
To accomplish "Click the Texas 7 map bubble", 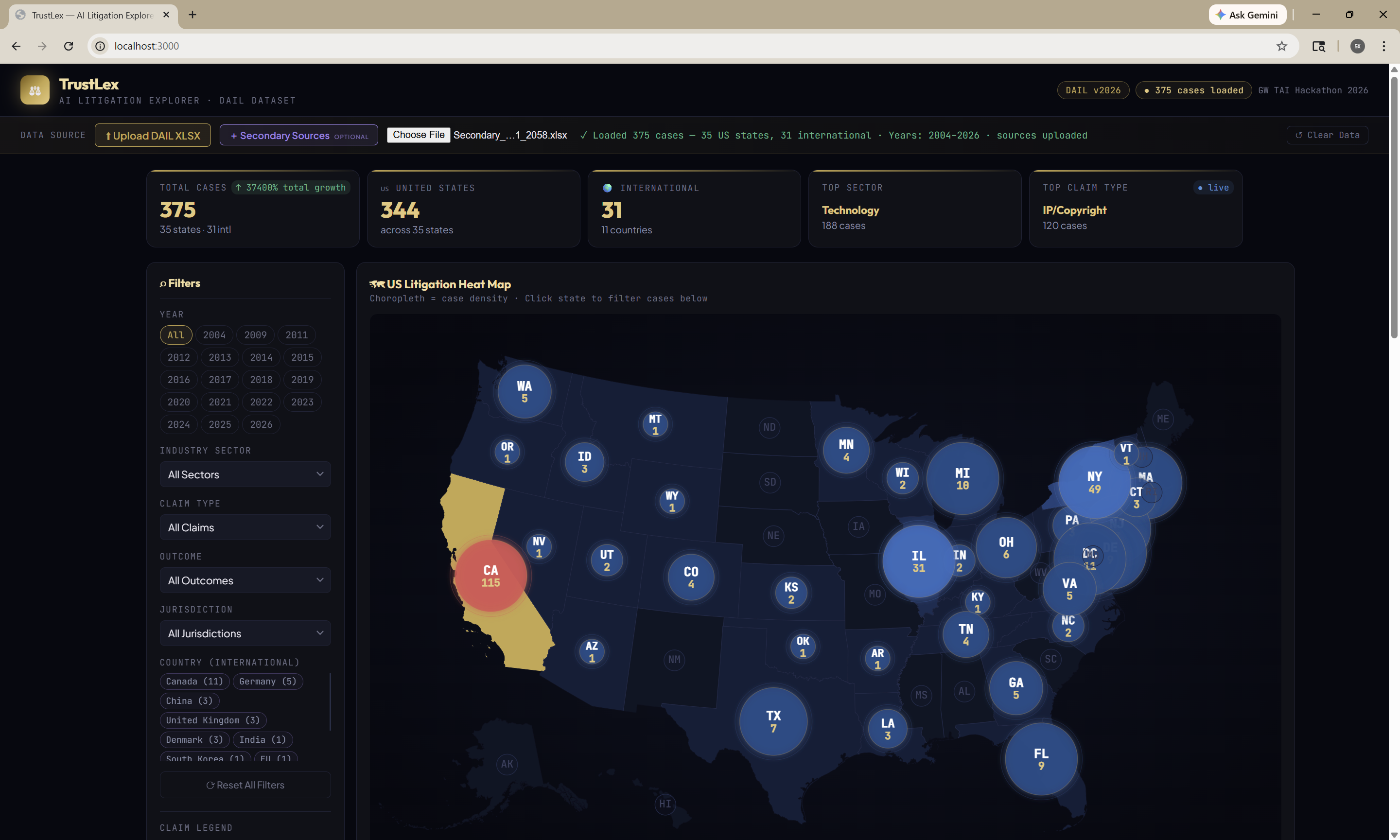I will [773, 721].
